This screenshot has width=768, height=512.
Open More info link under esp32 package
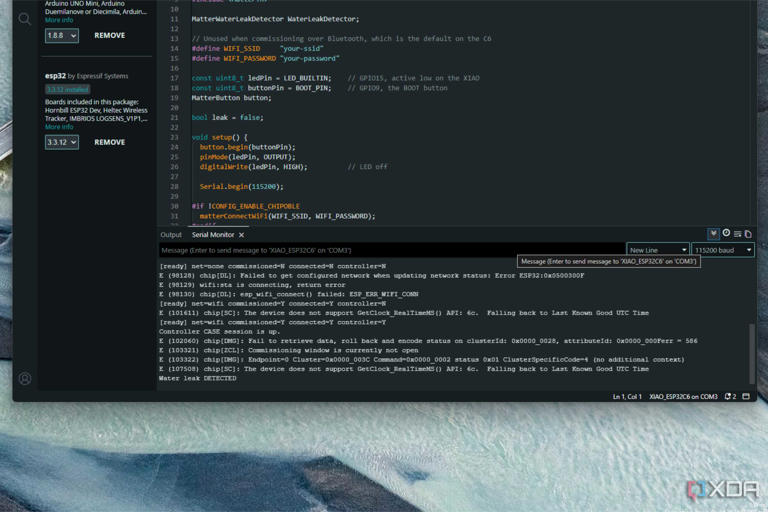coord(59,127)
